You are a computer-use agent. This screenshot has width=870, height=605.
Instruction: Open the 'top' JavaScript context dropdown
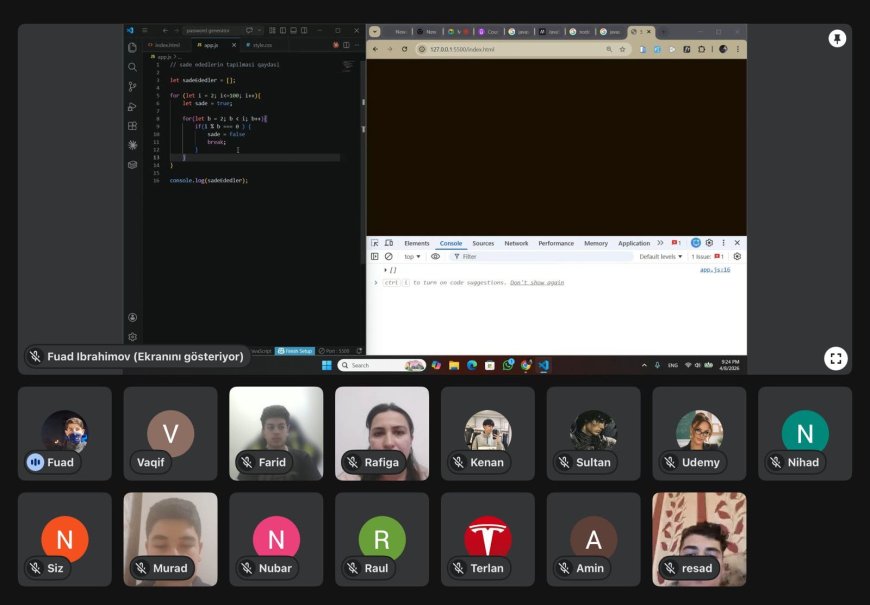(x=412, y=256)
